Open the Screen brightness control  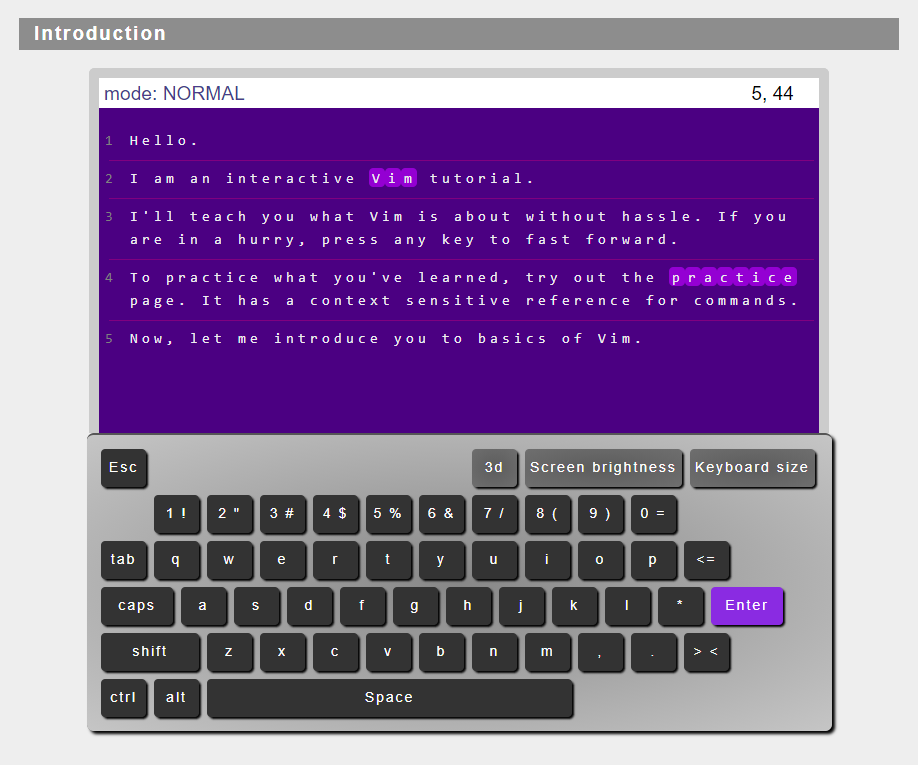point(603,467)
